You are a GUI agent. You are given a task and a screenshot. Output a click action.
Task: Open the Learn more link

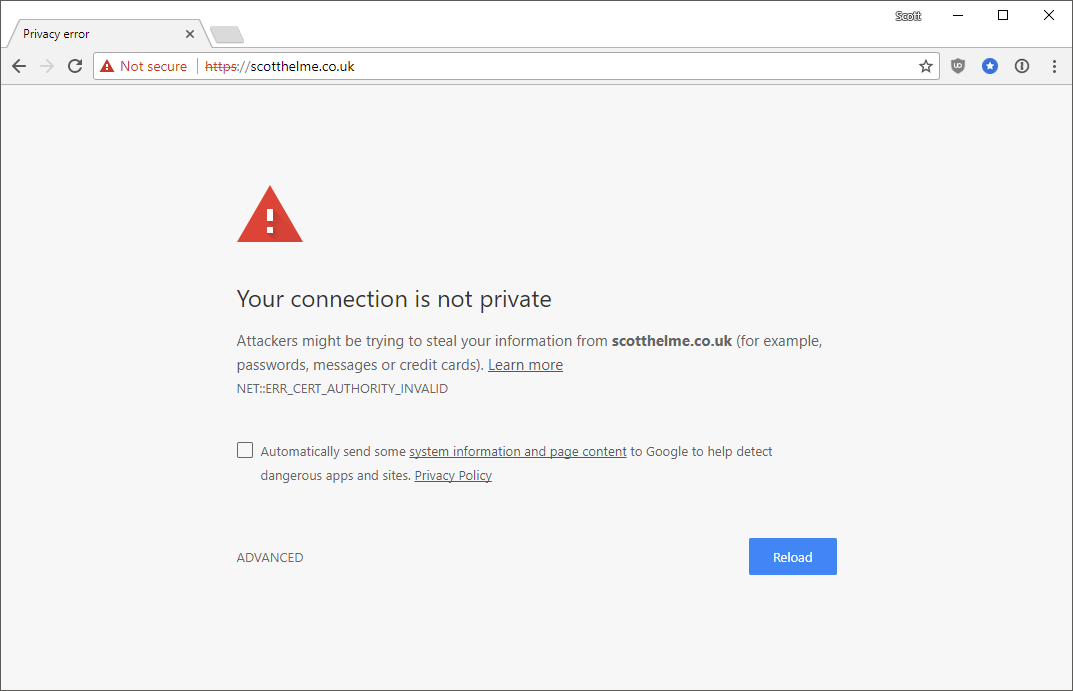coord(525,364)
